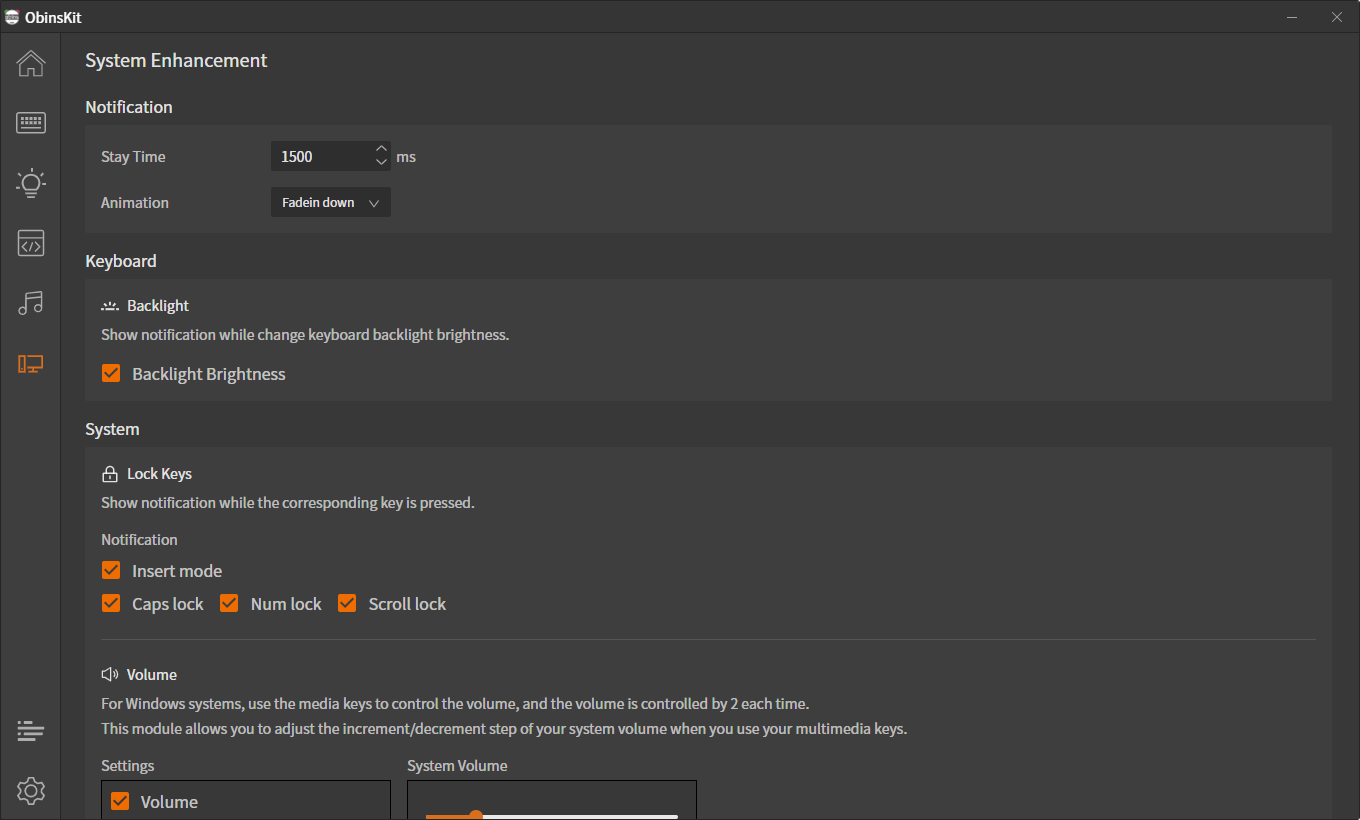The image size is (1360, 820).
Task: Click the 'Show notification while change keyboard backlight' text
Action: [305, 335]
